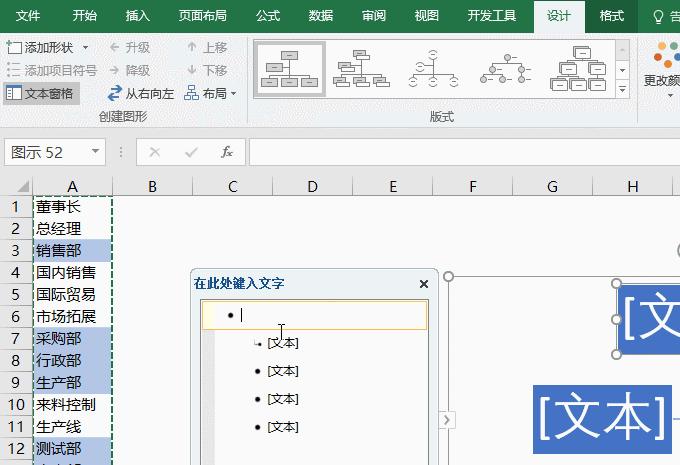This screenshot has height=465, width=680.
Task: Switch to the 格式 tab
Action: click(611, 16)
